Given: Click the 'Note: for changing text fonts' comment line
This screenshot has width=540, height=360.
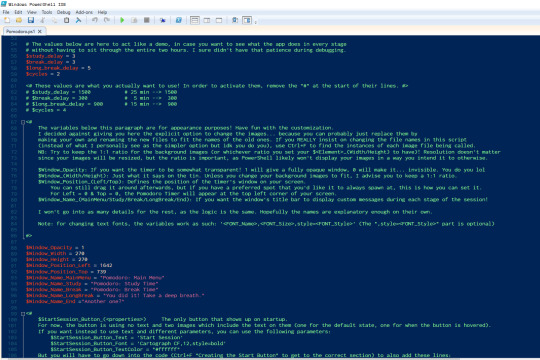Looking at the screenshot, I should 266,224.
